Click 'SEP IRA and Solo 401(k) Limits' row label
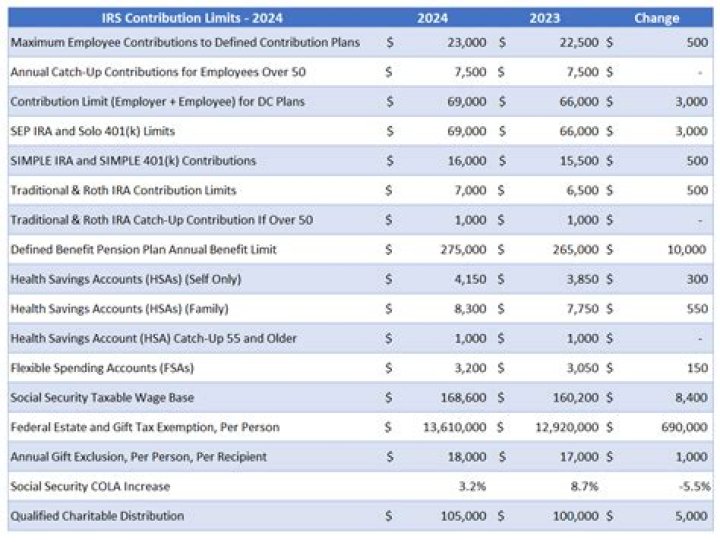 point(93,131)
